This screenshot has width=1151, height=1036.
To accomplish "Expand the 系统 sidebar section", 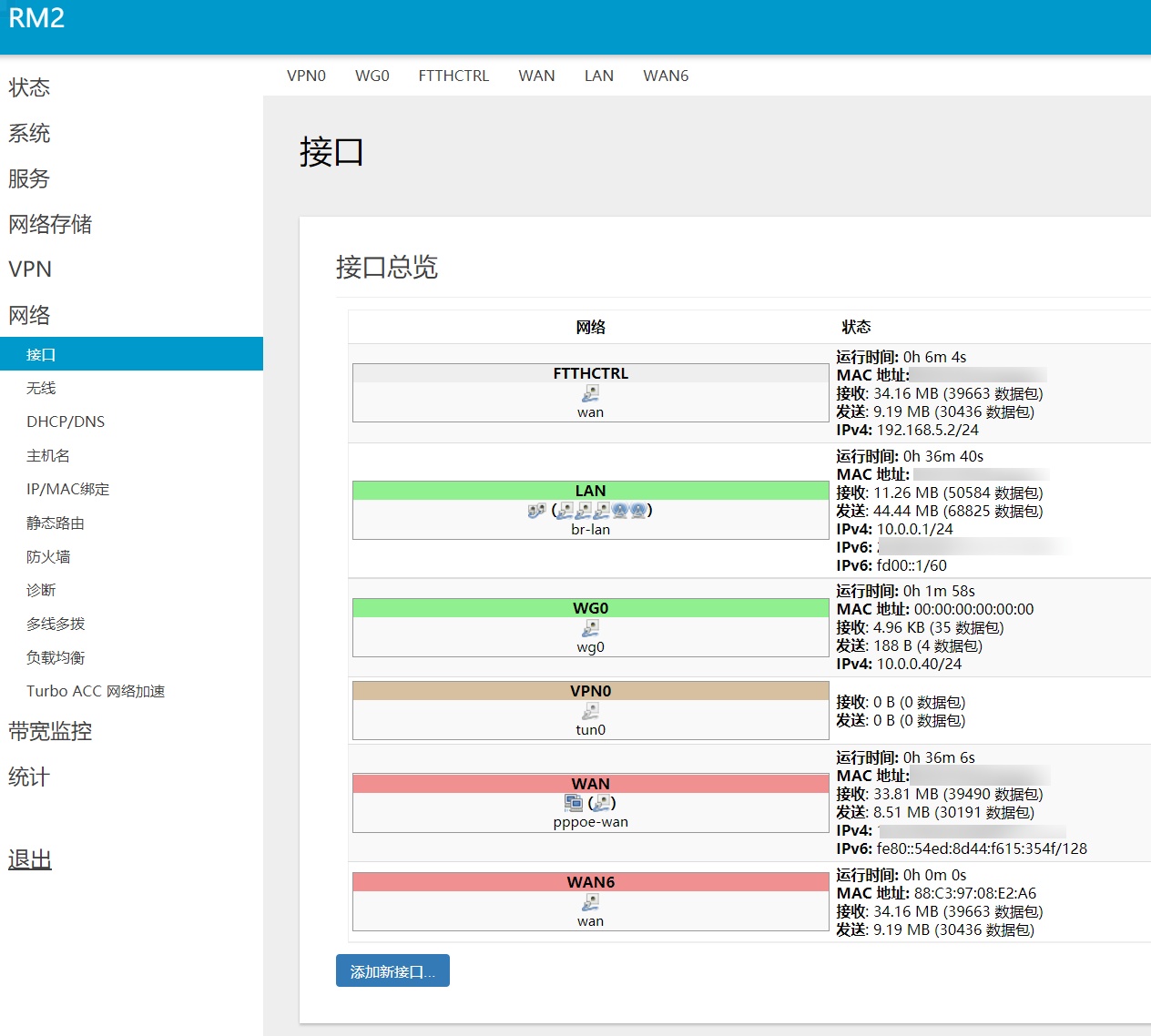I will [29, 133].
